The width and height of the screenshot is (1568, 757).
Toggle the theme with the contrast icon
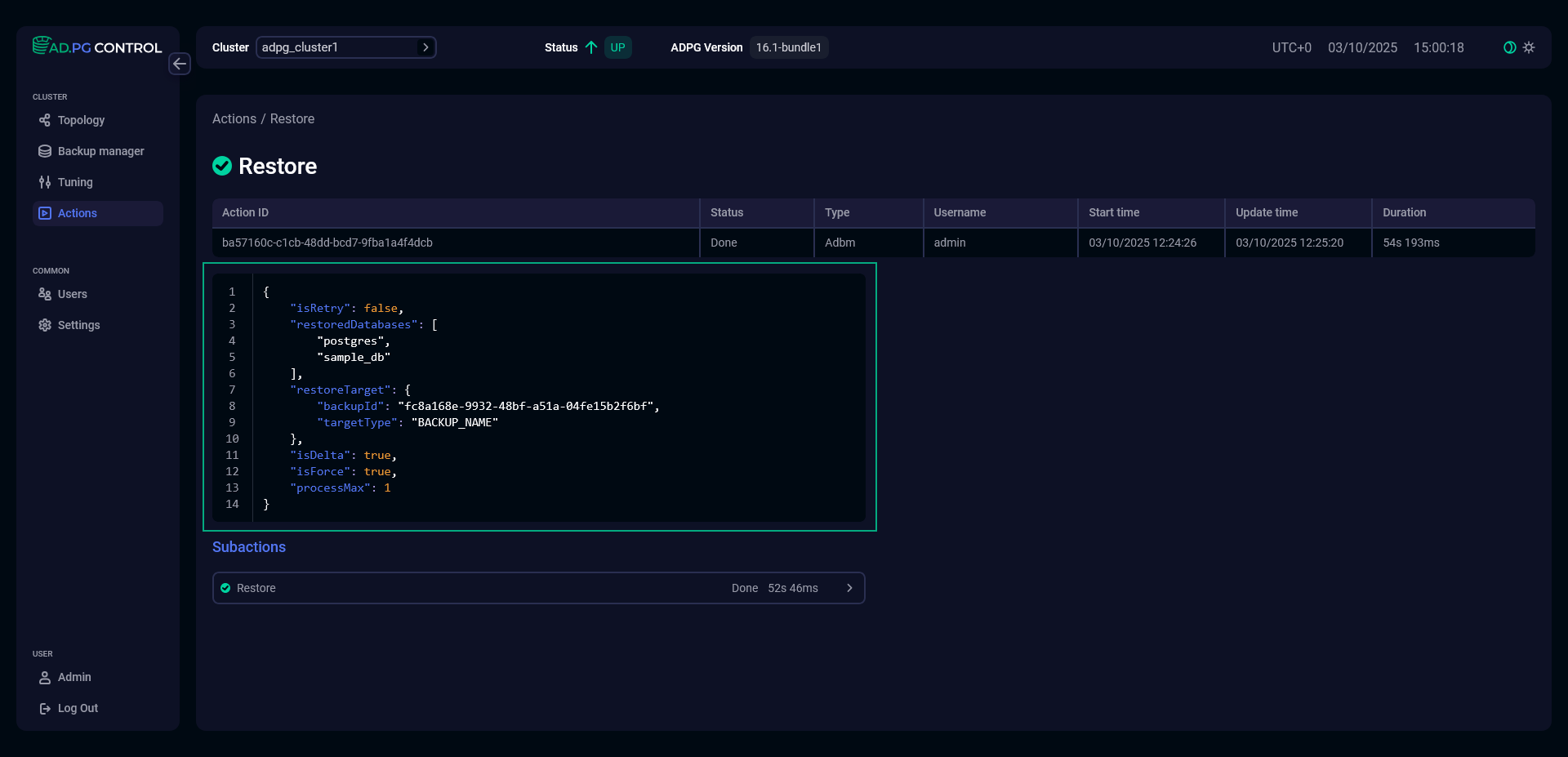point(1508,47)
